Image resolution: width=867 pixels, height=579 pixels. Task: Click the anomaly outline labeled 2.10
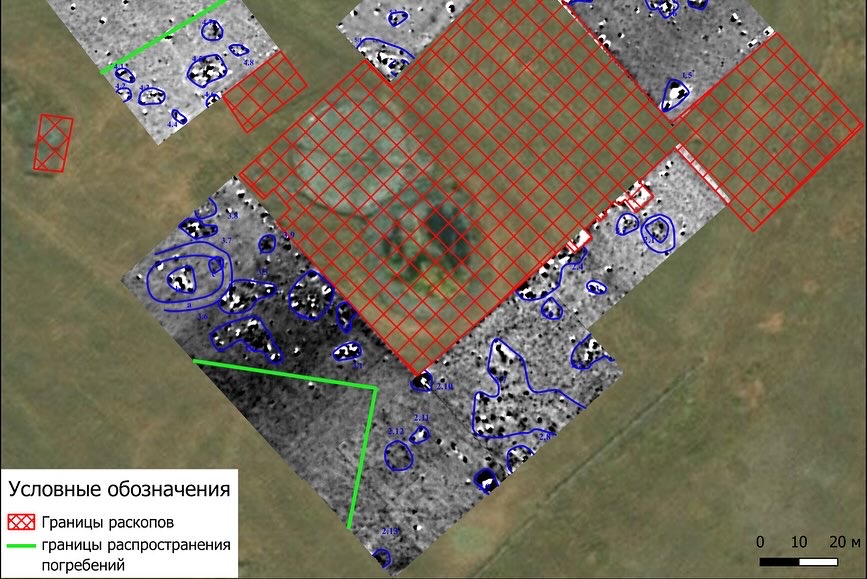tap(422, 383)
